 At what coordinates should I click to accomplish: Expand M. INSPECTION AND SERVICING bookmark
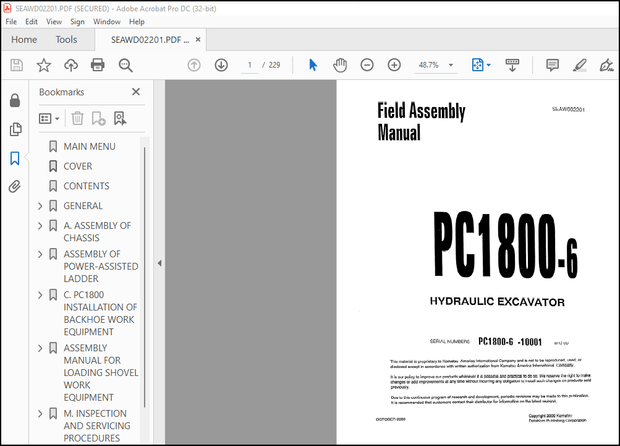click(x=40, y=414)
